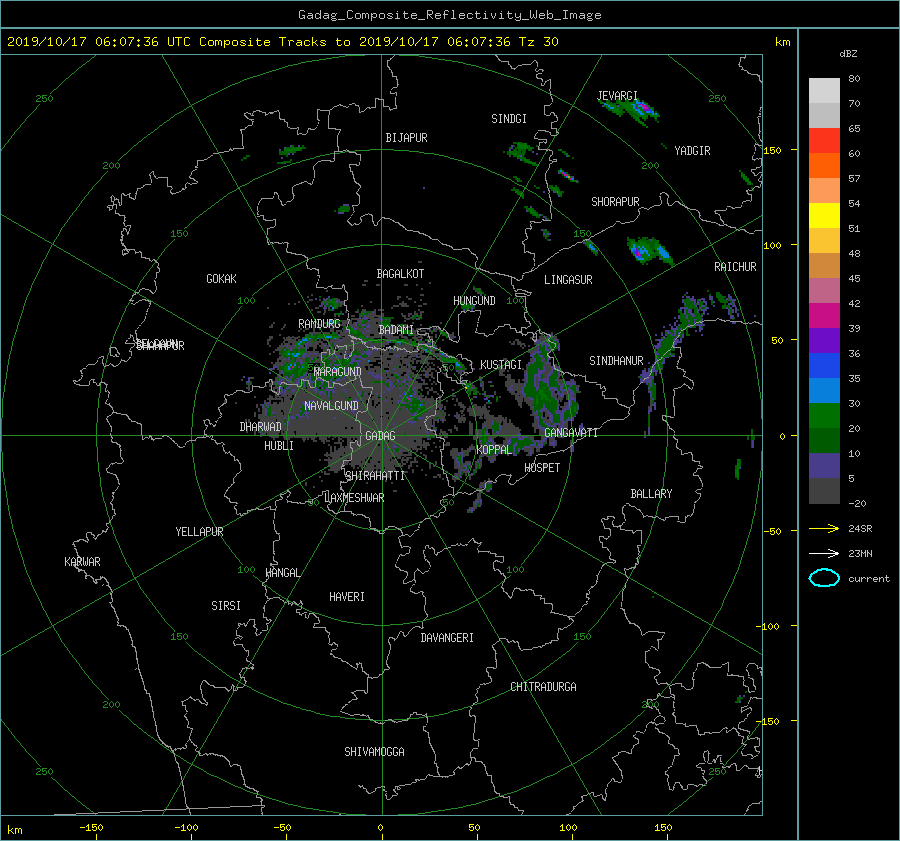Click the 80 dBZ light gray swatch
900x841 pixels.
(824, 90)
